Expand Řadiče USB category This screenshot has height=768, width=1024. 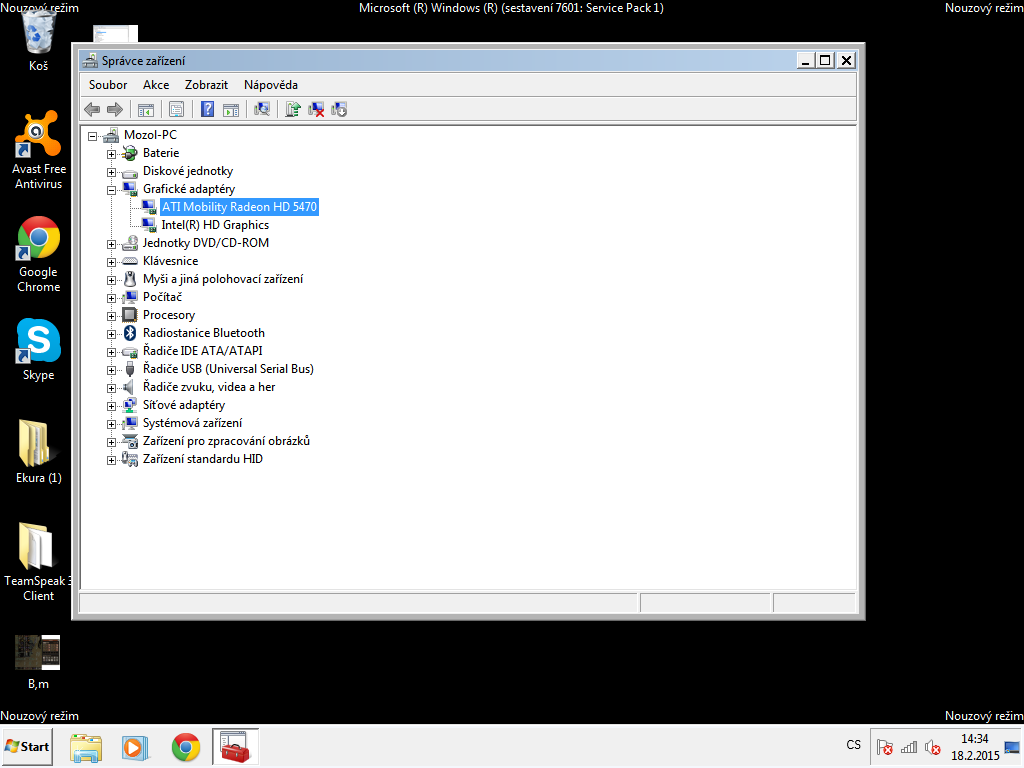[112, 370]
